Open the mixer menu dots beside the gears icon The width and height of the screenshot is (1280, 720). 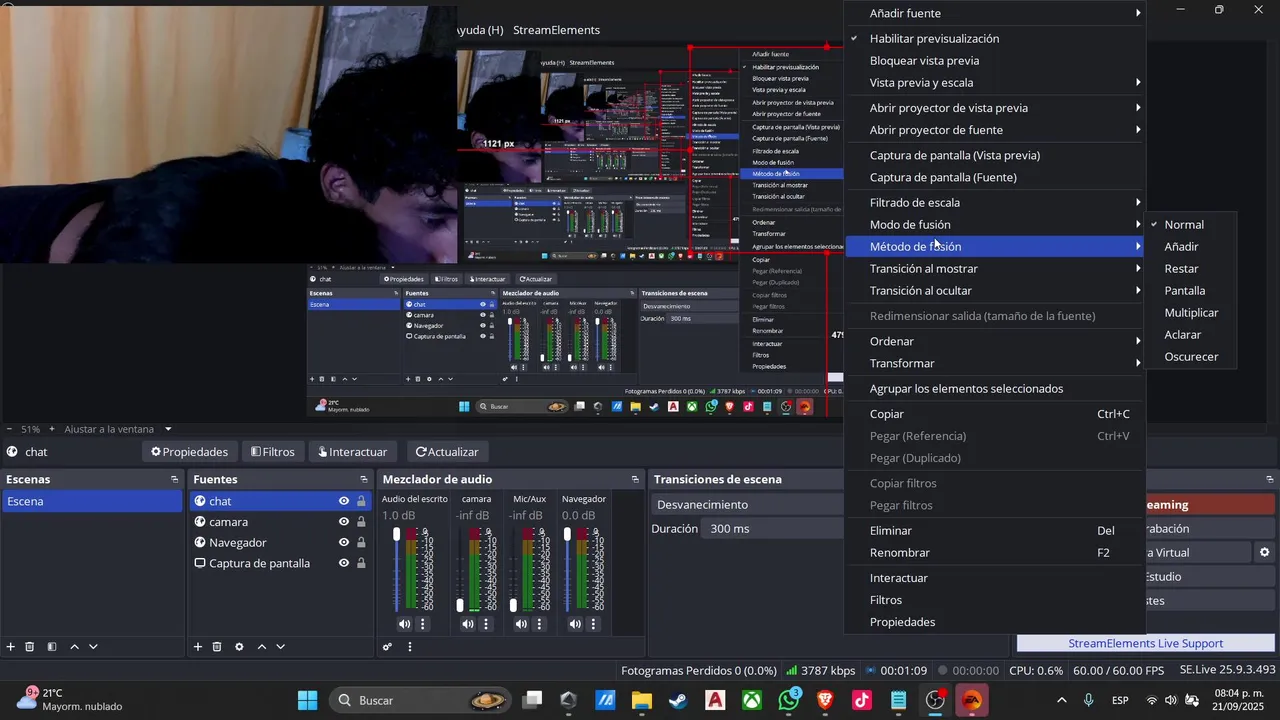[409, 647]
